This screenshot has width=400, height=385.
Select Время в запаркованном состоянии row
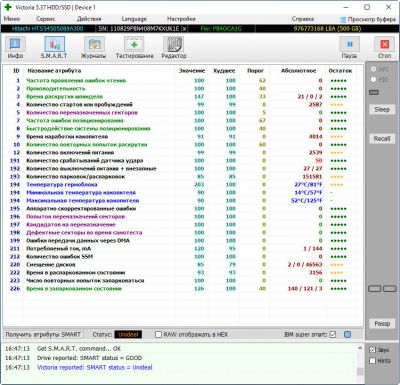(x=183, y=288)
